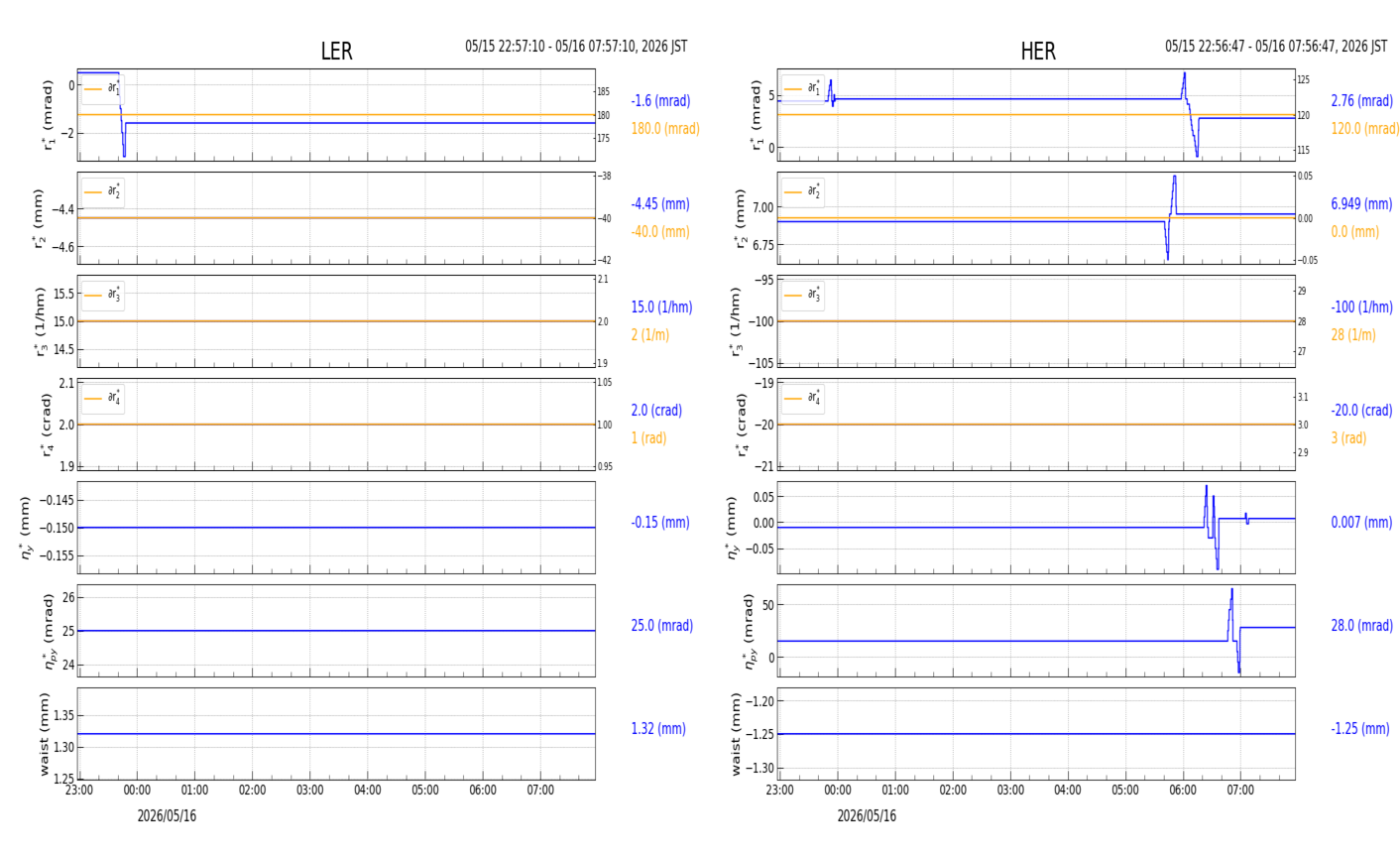
Task: Click the '07:00' tick on LER time axis
Action: tap(541, 791)
